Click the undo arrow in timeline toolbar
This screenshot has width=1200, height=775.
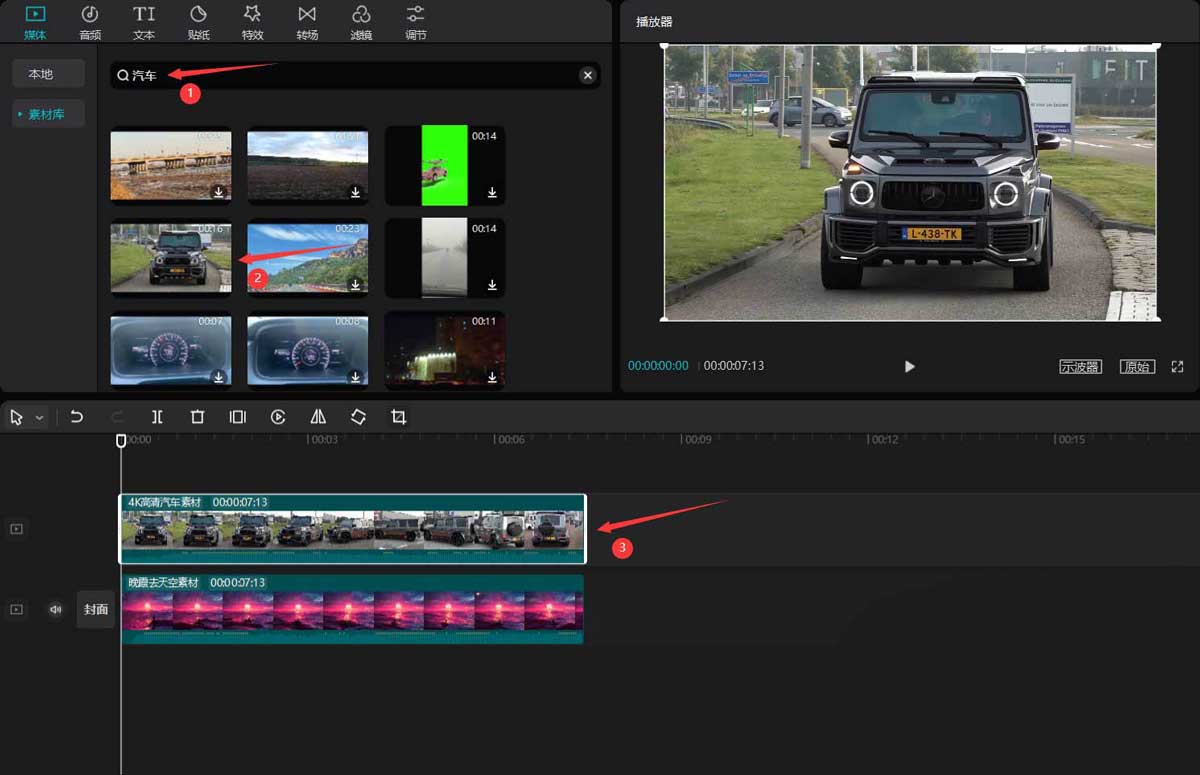click(77, 417)
